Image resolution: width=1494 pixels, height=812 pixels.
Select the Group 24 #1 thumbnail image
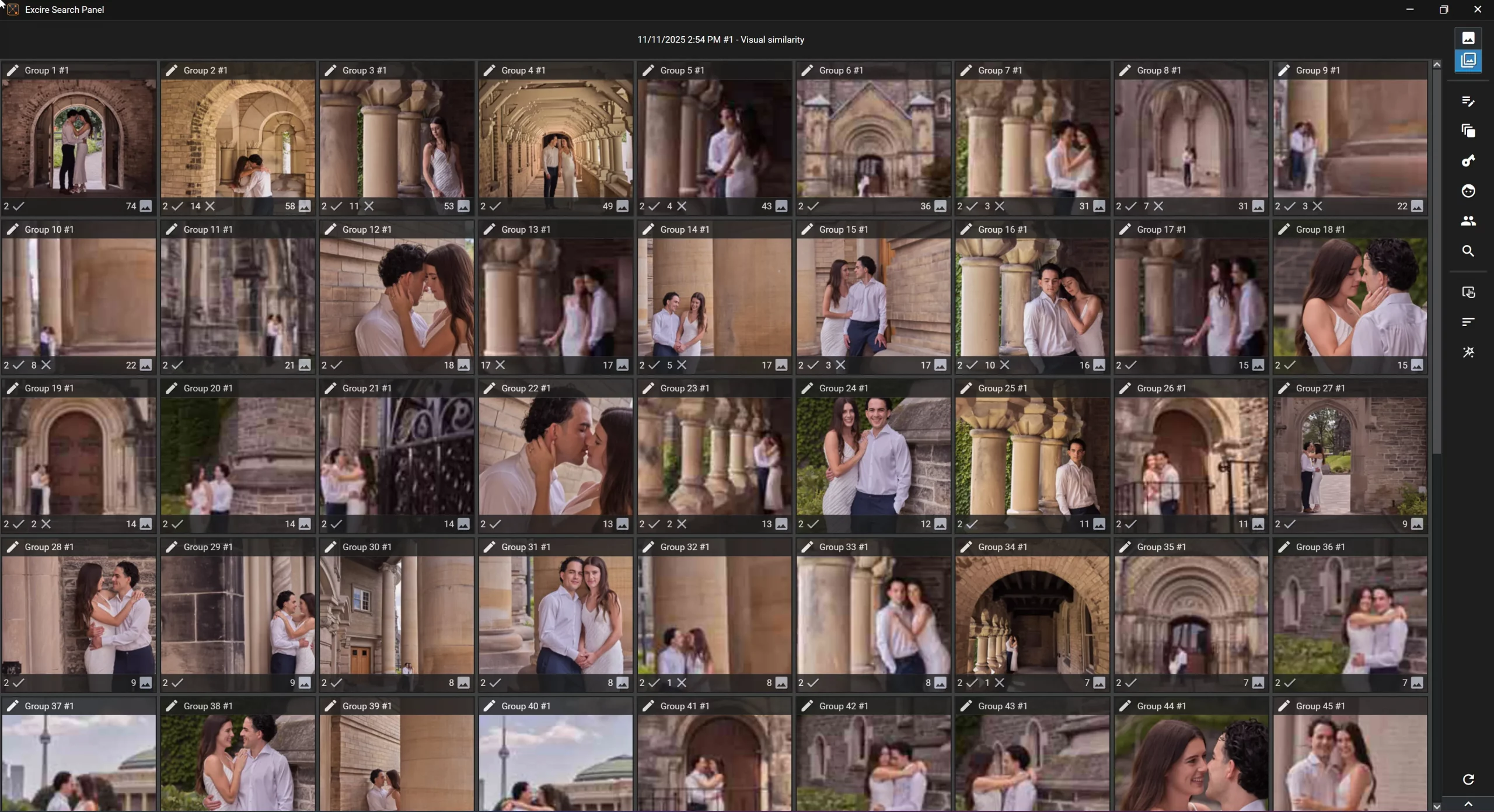873,456
